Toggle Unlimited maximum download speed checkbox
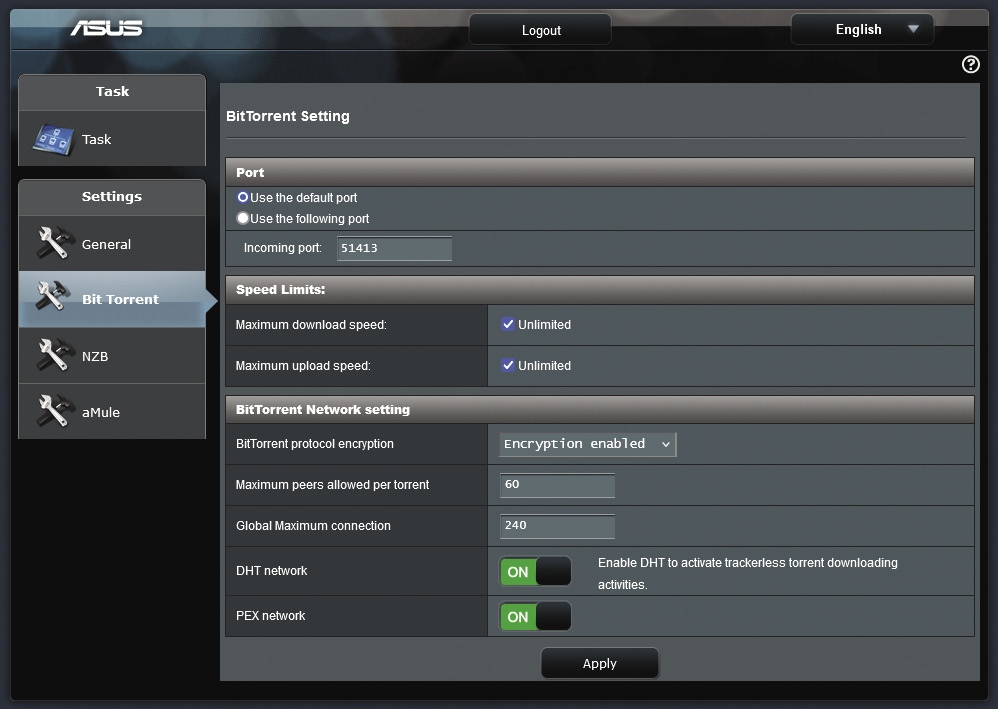Screen dimensions: 998x709 [508, 324]
